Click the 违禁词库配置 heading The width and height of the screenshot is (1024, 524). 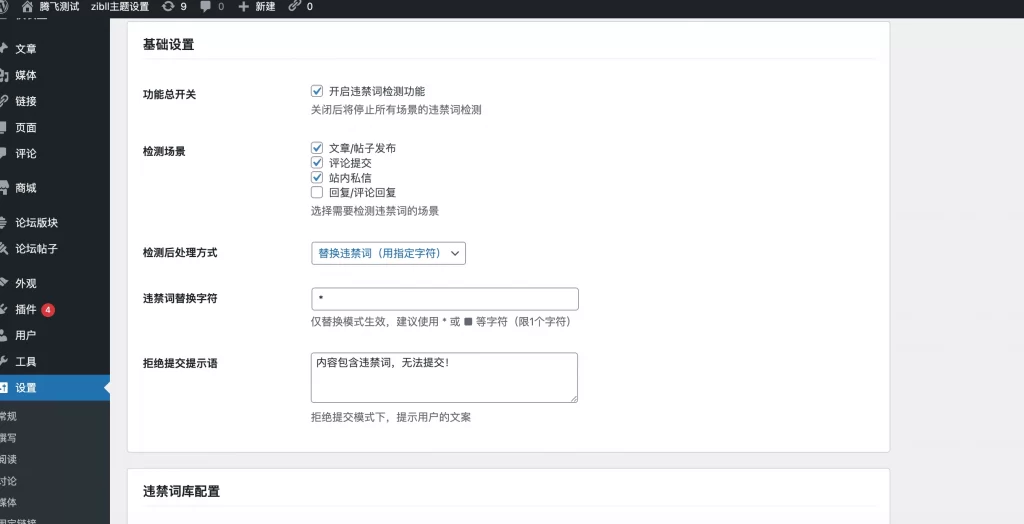(x=182, y=491)
